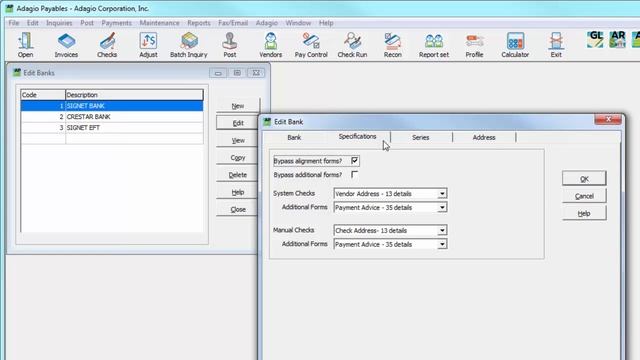
Task: Open the Inquiries menu
Action: (59, 23)
